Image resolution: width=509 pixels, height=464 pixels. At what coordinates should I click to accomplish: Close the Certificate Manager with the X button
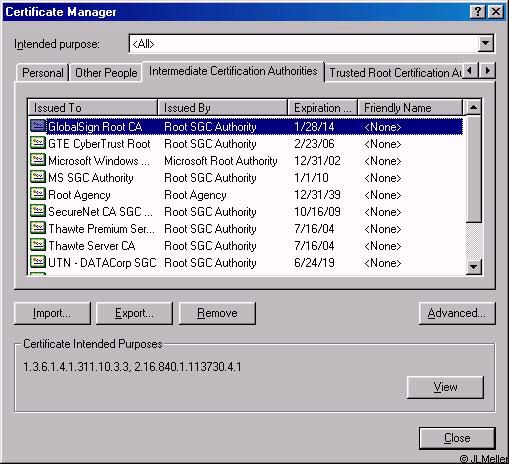pos(496,12)
